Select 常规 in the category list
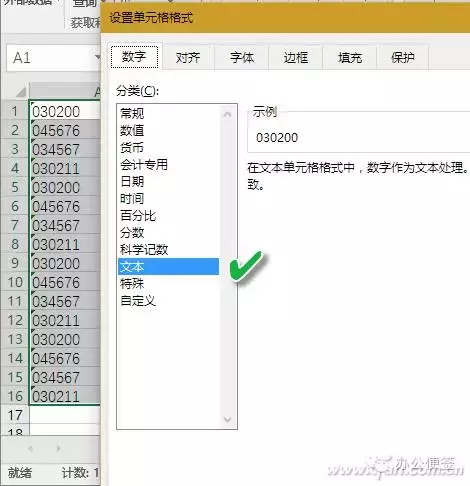This screenshot has width=470, height=486. [x=169, y=114]
